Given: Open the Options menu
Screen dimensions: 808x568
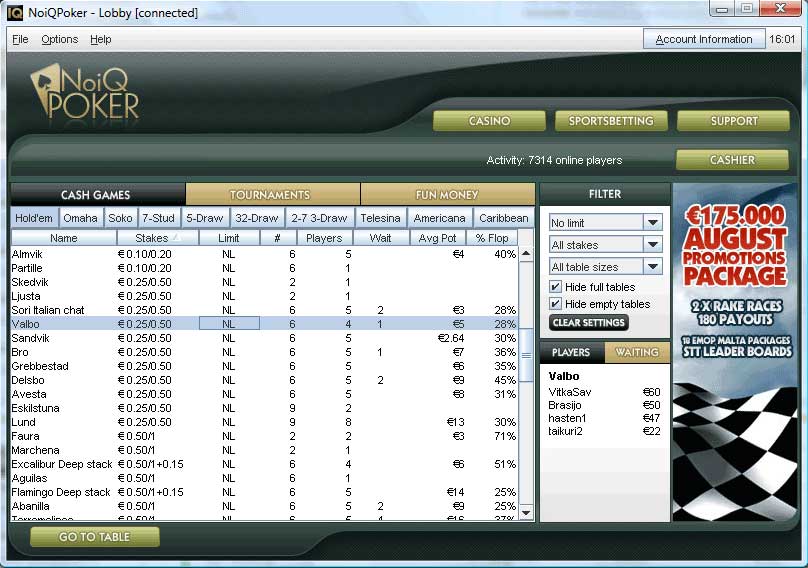Looking at the screenshot, I should tap(60, 39).
